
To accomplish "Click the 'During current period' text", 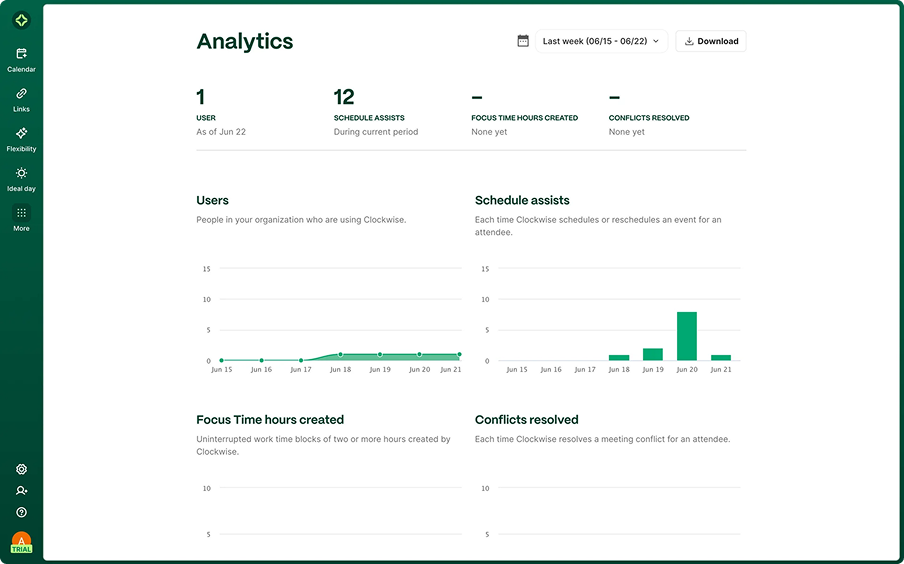I will click(x=376, y=131).
